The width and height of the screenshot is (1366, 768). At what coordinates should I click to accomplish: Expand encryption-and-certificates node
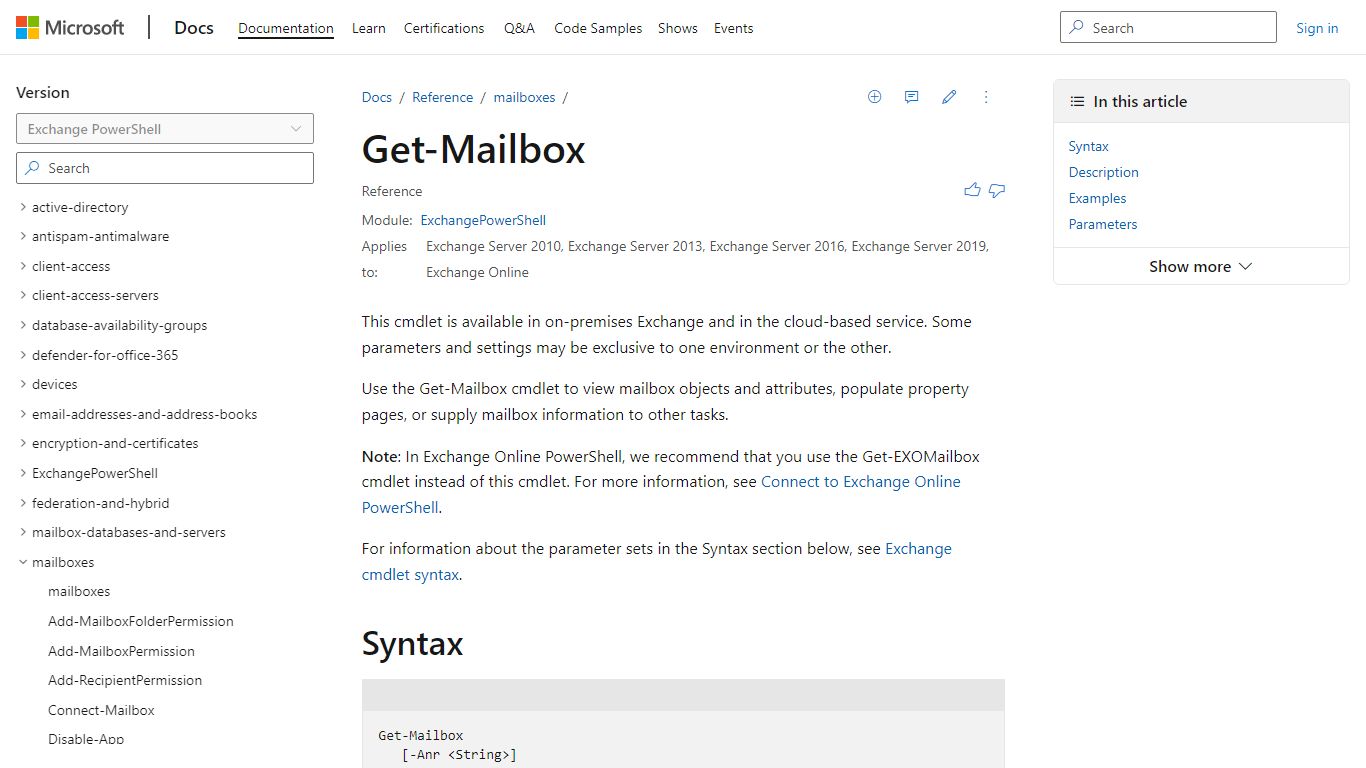click(x=23, y=443)
